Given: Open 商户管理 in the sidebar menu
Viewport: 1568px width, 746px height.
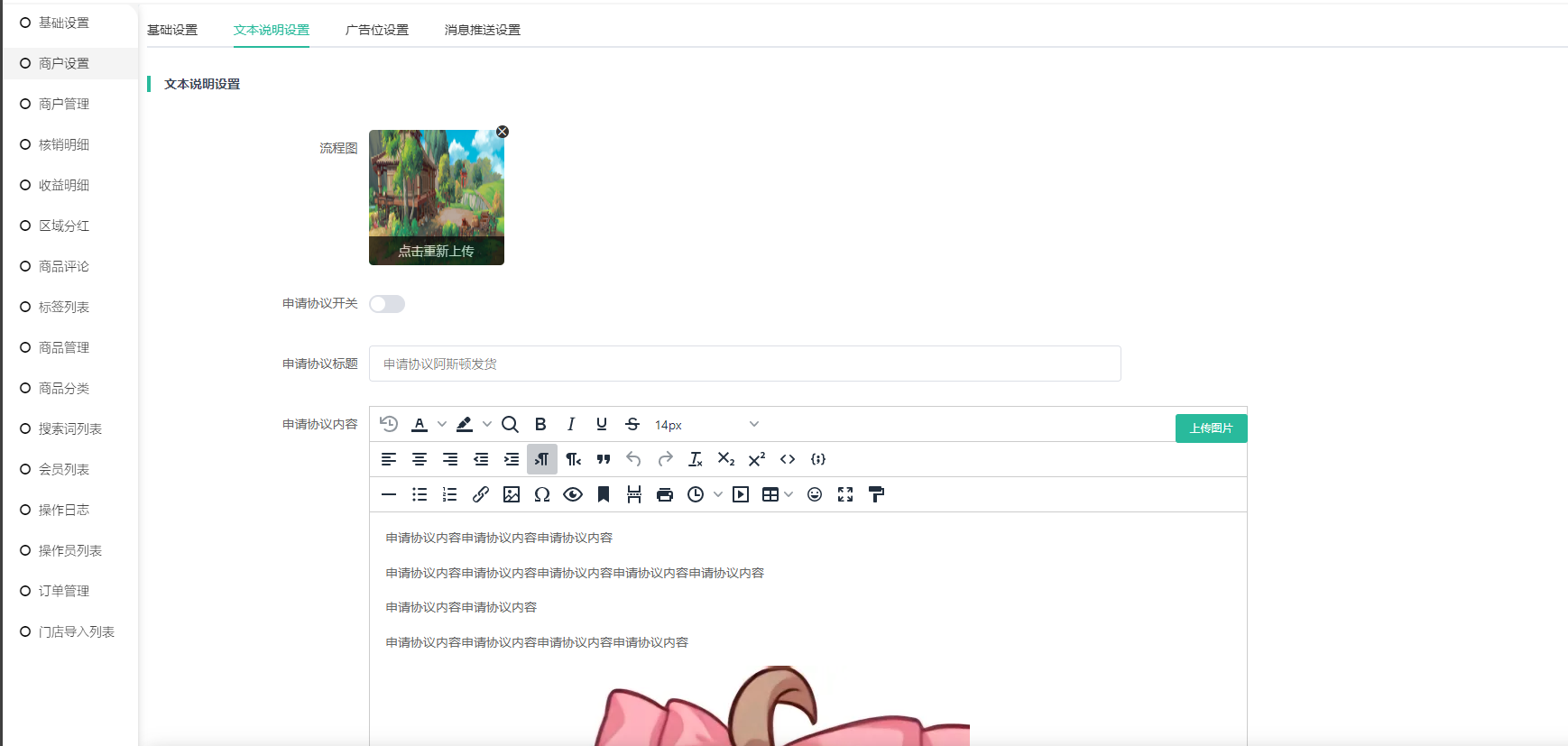Looking at the screenshot, I should tap(64, 104).
